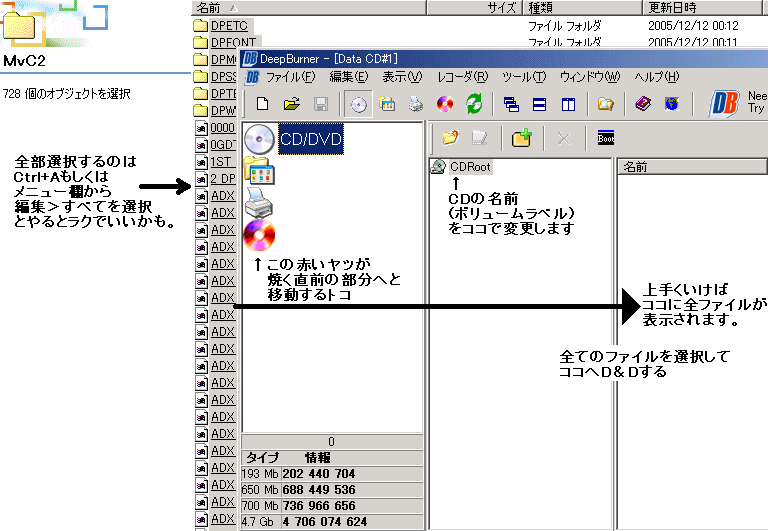Click the grey X delete icon
Viewport: 768px width, 531px height.
[564, 139]
